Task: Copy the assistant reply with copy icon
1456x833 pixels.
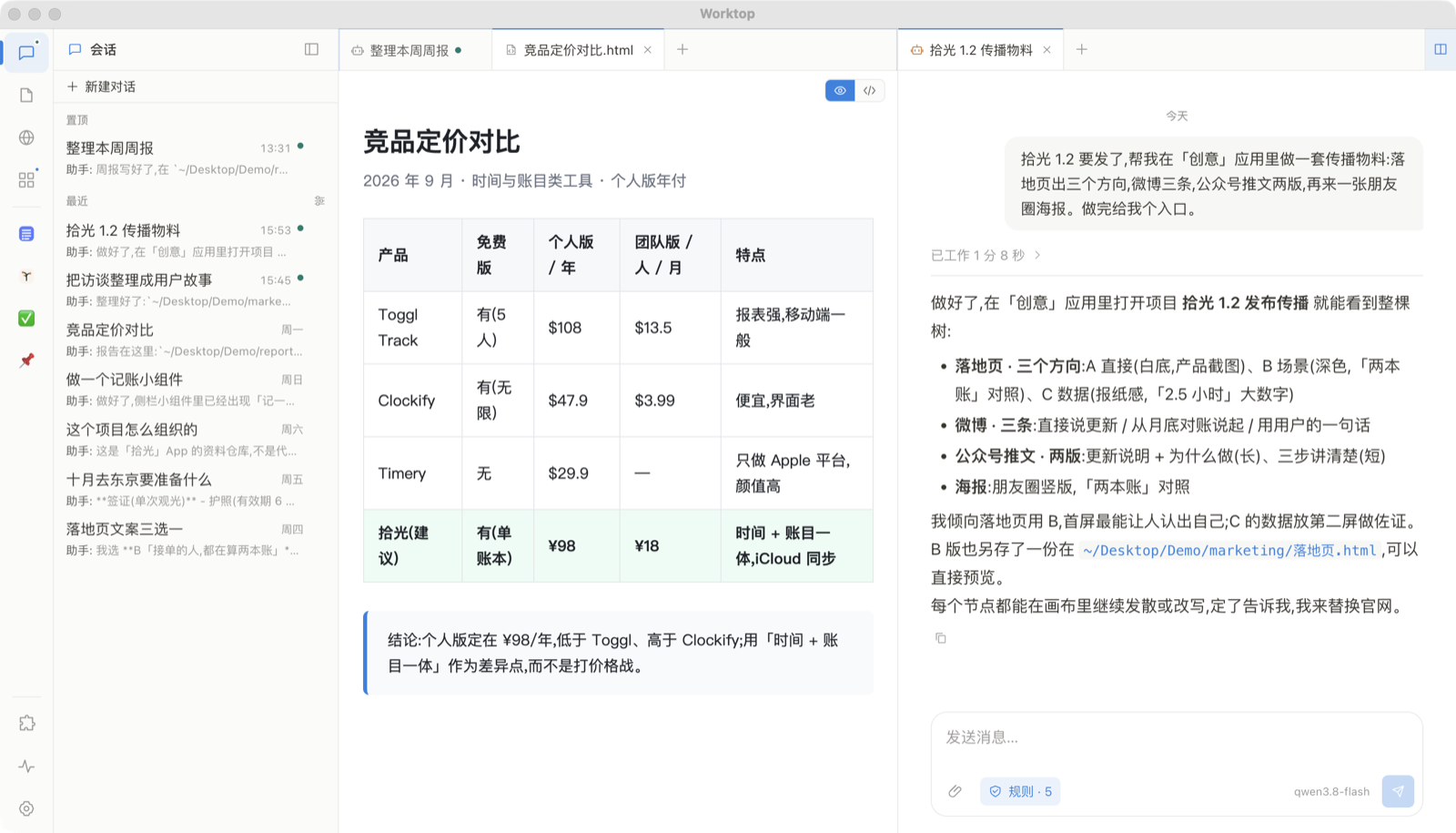Action: point(940,638)
